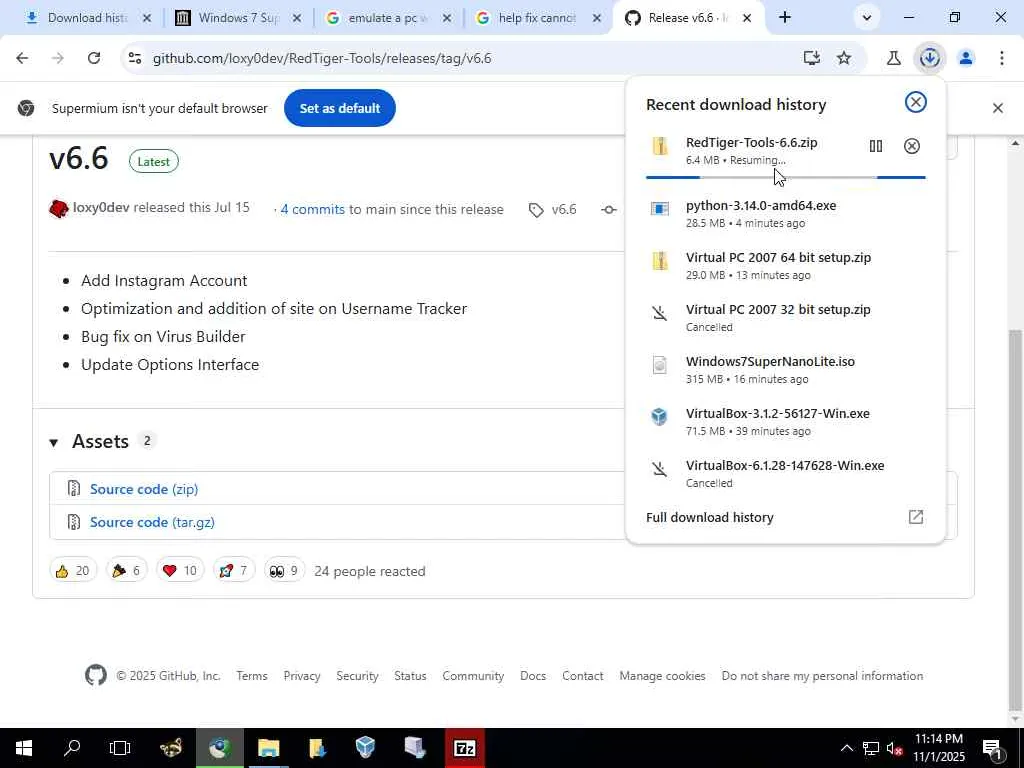Open python-3.14.0-amd64.exe from download list

click(785, 214)
